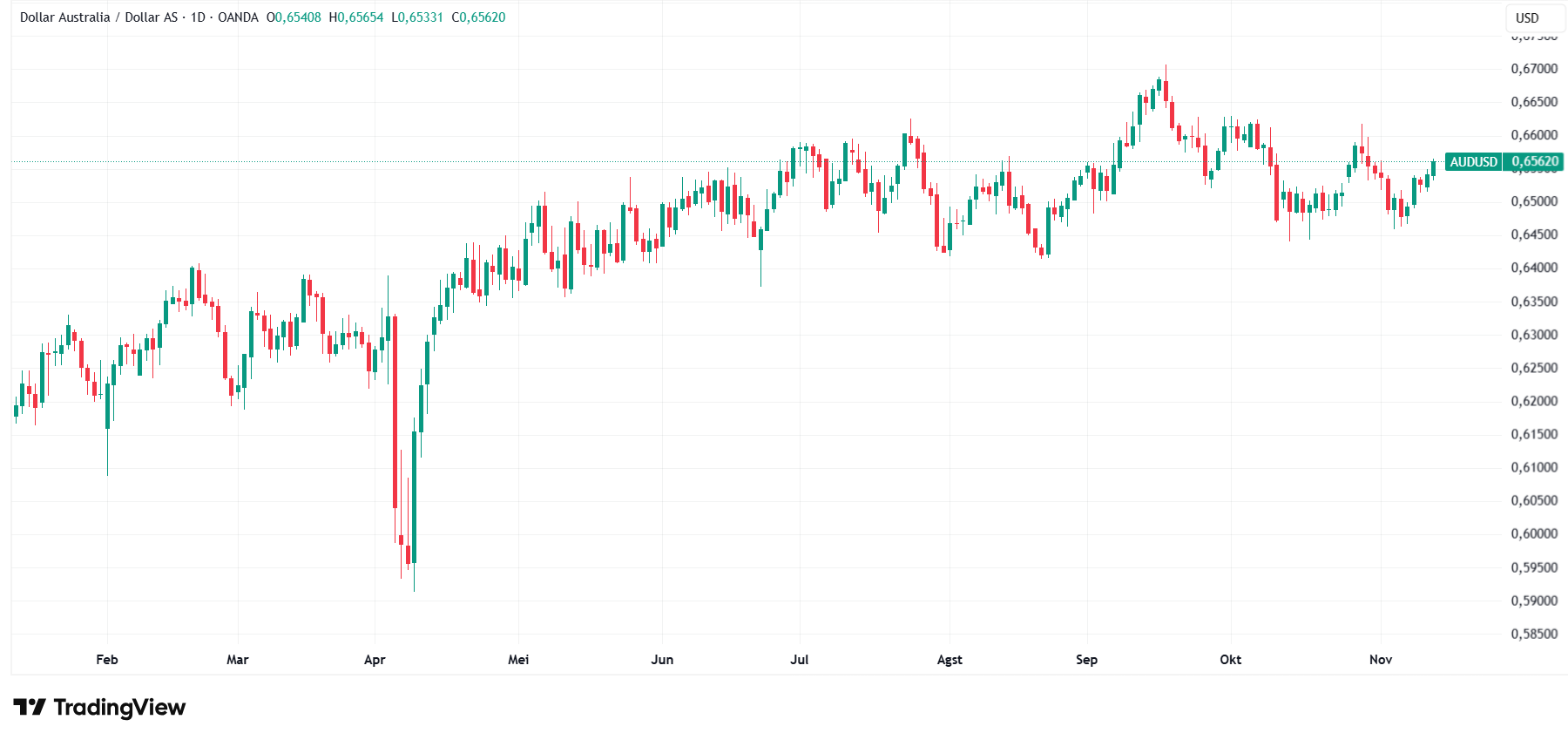Click the TradingView brand name text
This screenshot has width=1568, height=740.
pos(119,707)
